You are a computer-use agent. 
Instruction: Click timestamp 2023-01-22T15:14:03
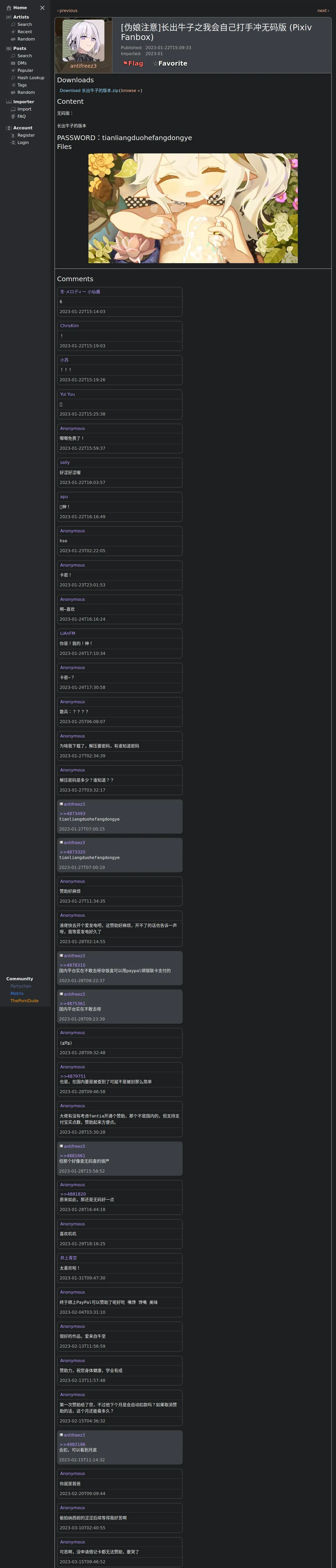pyautogui.click(x=82, y=312)
